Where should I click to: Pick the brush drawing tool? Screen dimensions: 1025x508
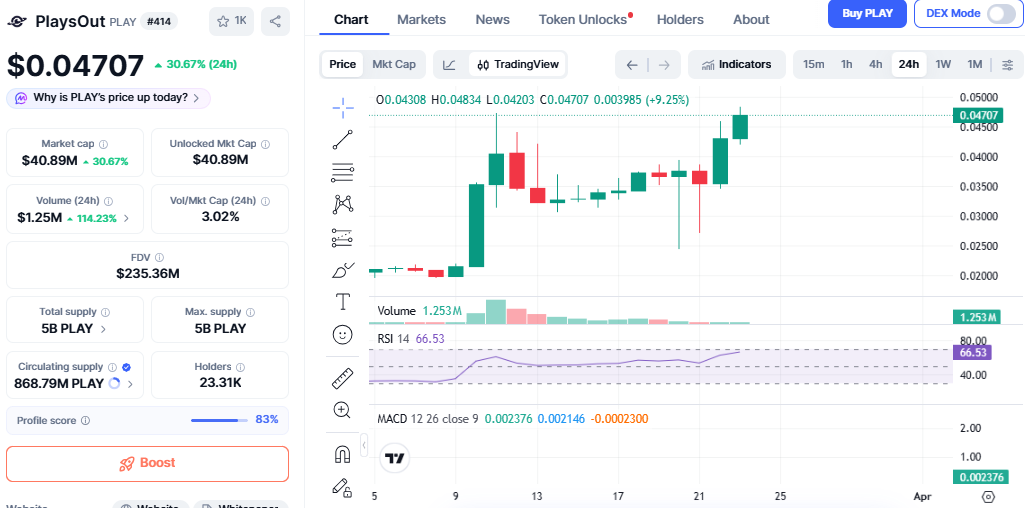(x=343, y=269)
